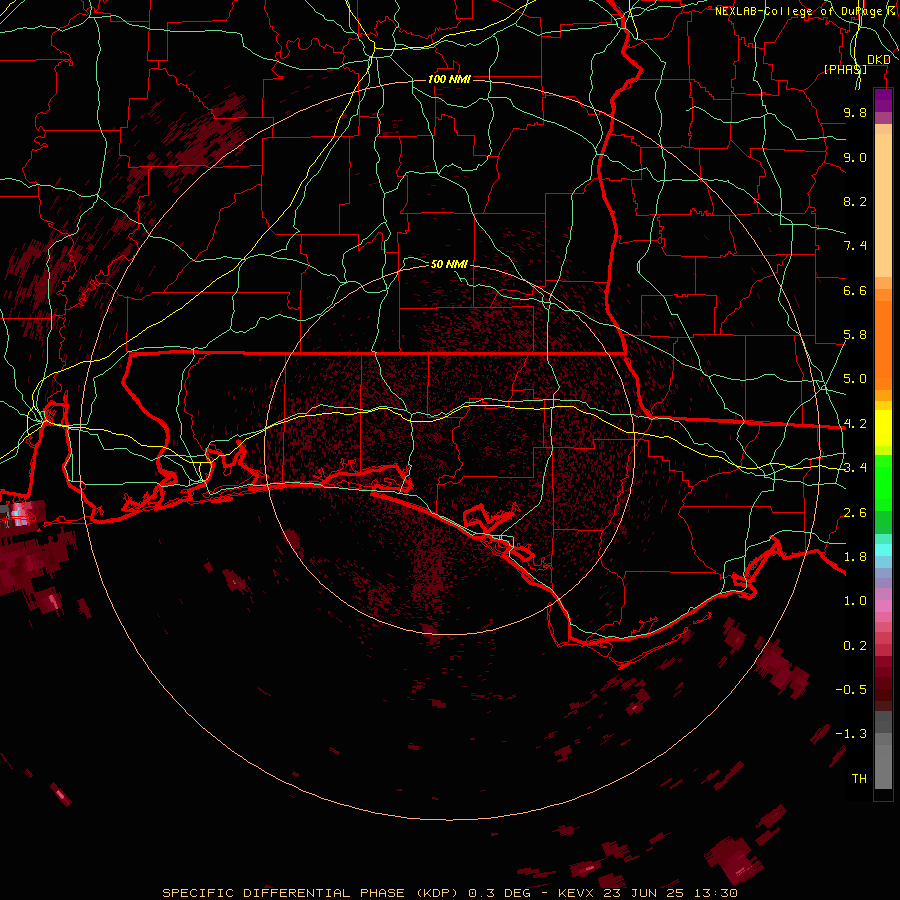Select the -1.3 scale value
Image resolution: width=900 pixels, height=900 pixels.
coord(851,734)
